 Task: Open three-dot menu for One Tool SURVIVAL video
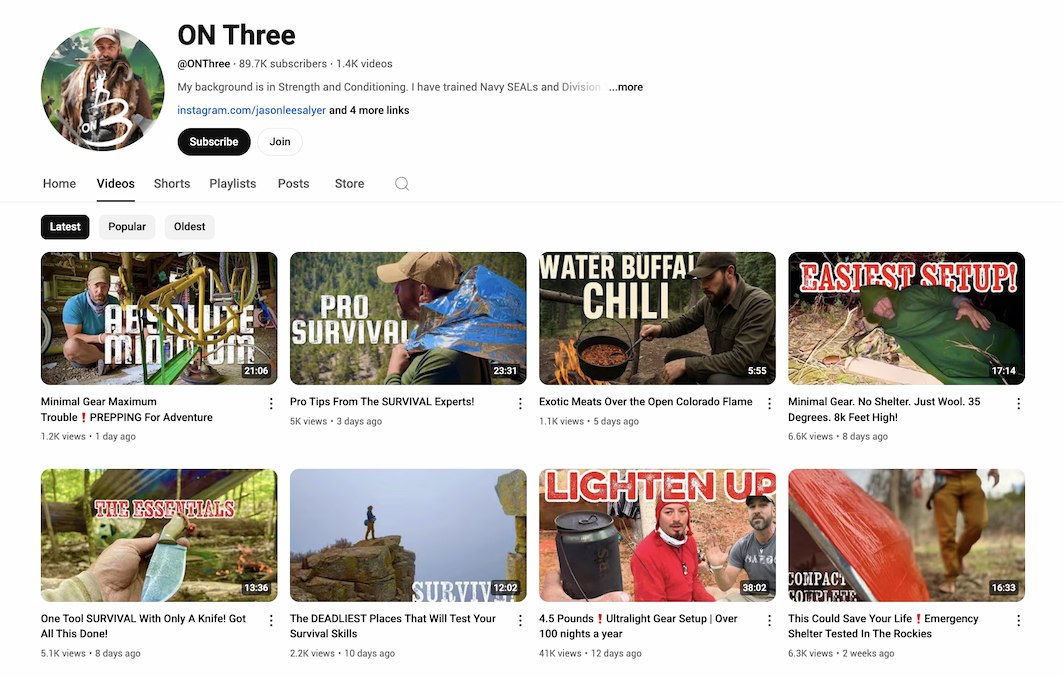[271, 621]
